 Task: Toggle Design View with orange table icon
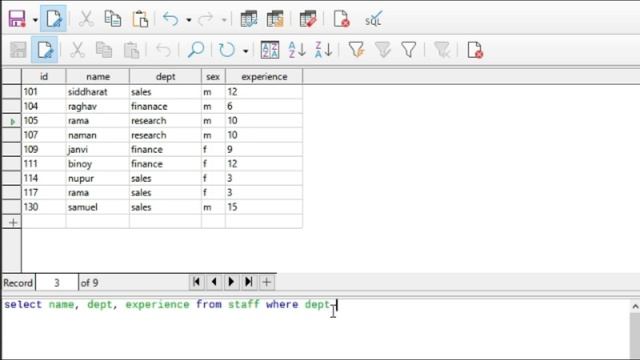click(x=275, y=19)
